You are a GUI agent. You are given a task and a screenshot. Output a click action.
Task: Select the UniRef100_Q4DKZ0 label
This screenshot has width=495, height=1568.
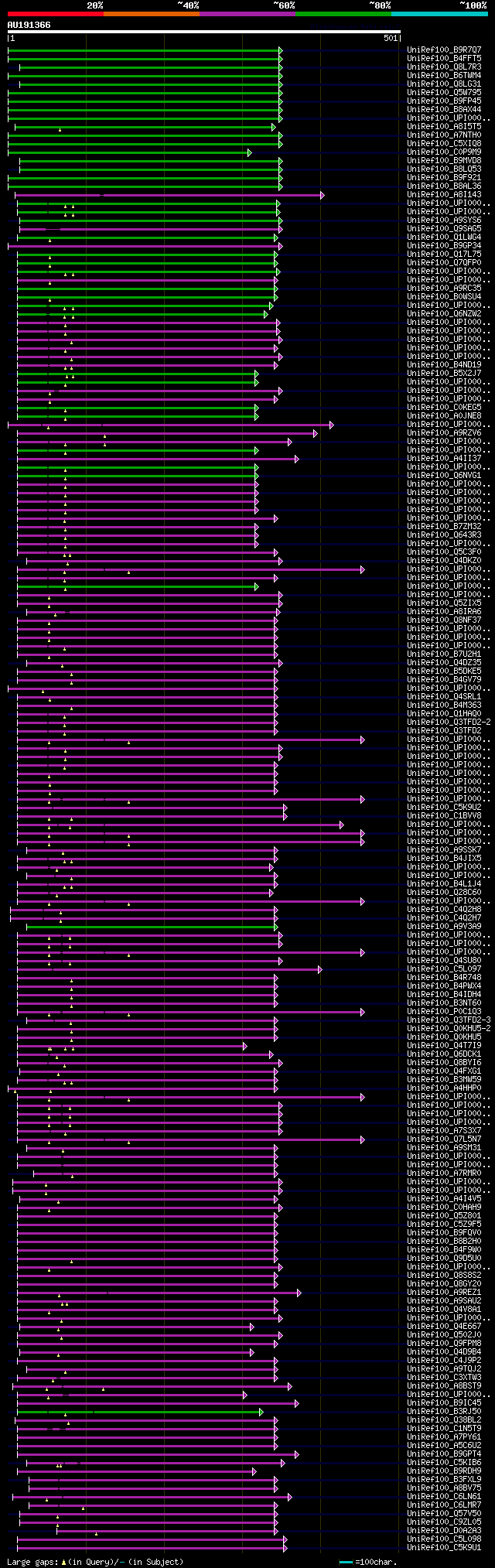(444, 561)
